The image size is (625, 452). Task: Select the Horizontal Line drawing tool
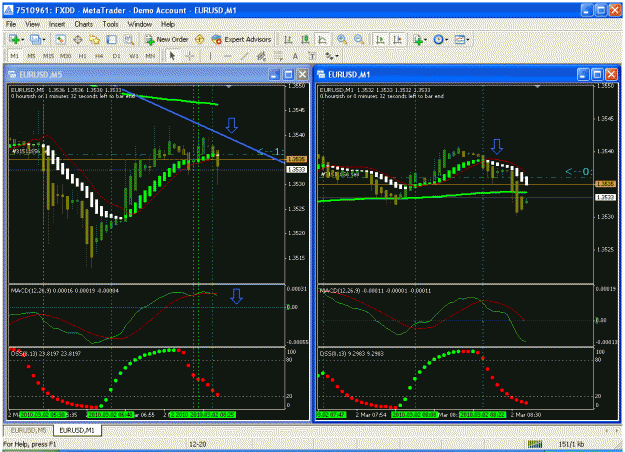tap(228, 56)
